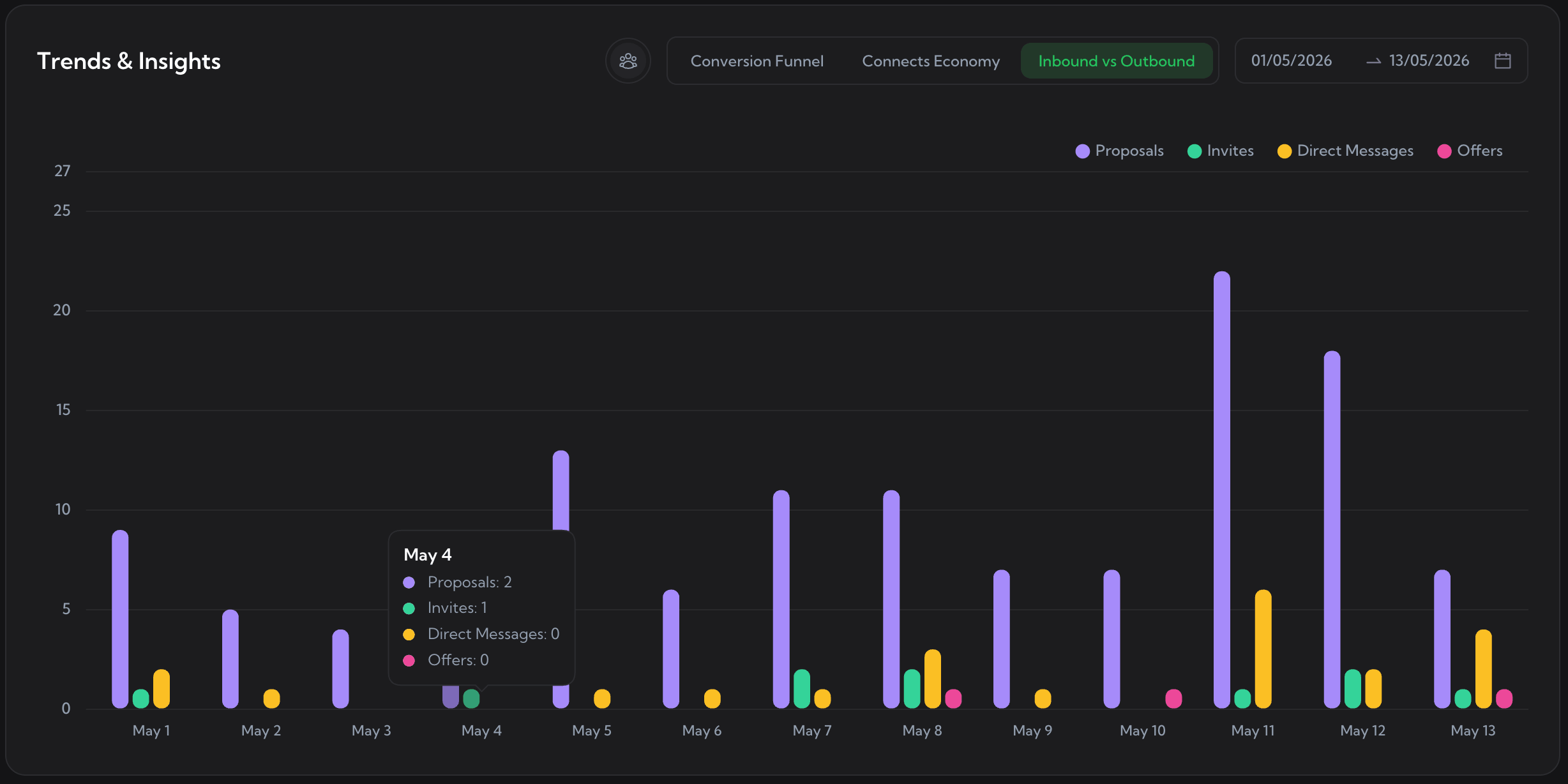Click the May 7 yellow Direct Messages bar
This screenshot has height=784, width=1568.
point(823,698)
